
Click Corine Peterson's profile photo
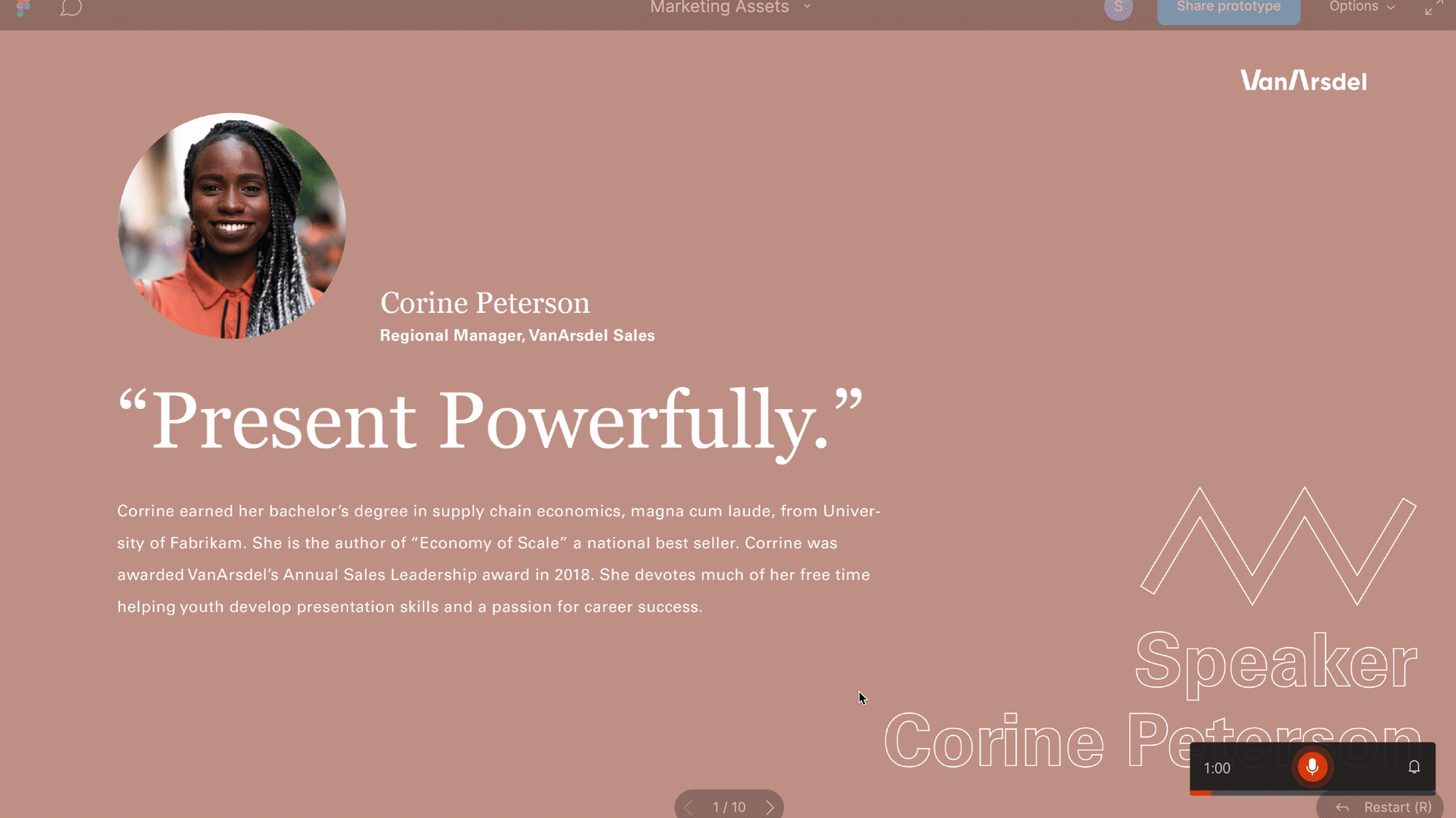click(x=232, y=226)
